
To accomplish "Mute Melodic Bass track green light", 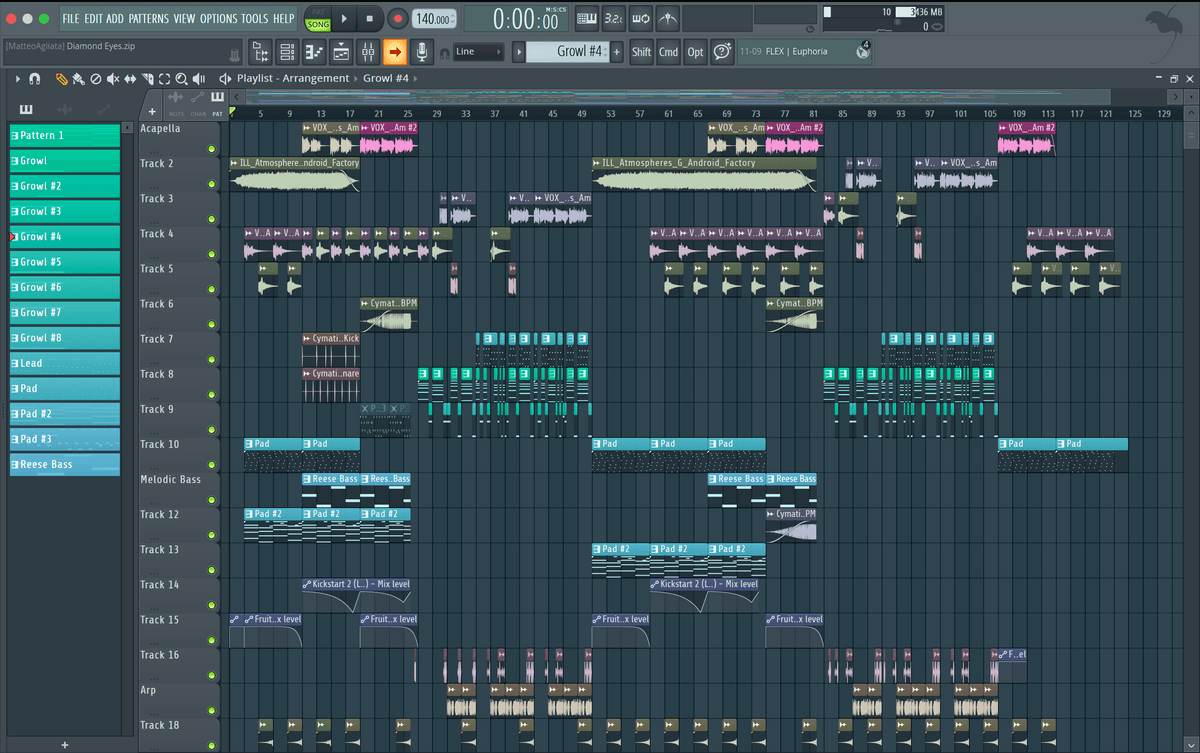I will (x=212, y=500).
